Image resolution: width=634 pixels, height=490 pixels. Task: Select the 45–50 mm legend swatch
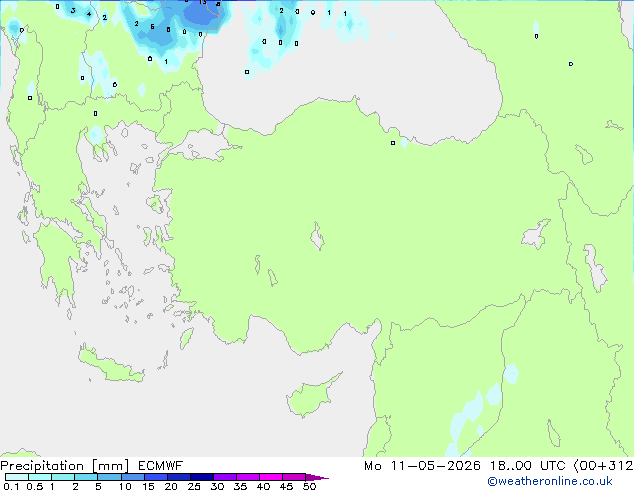294,477
